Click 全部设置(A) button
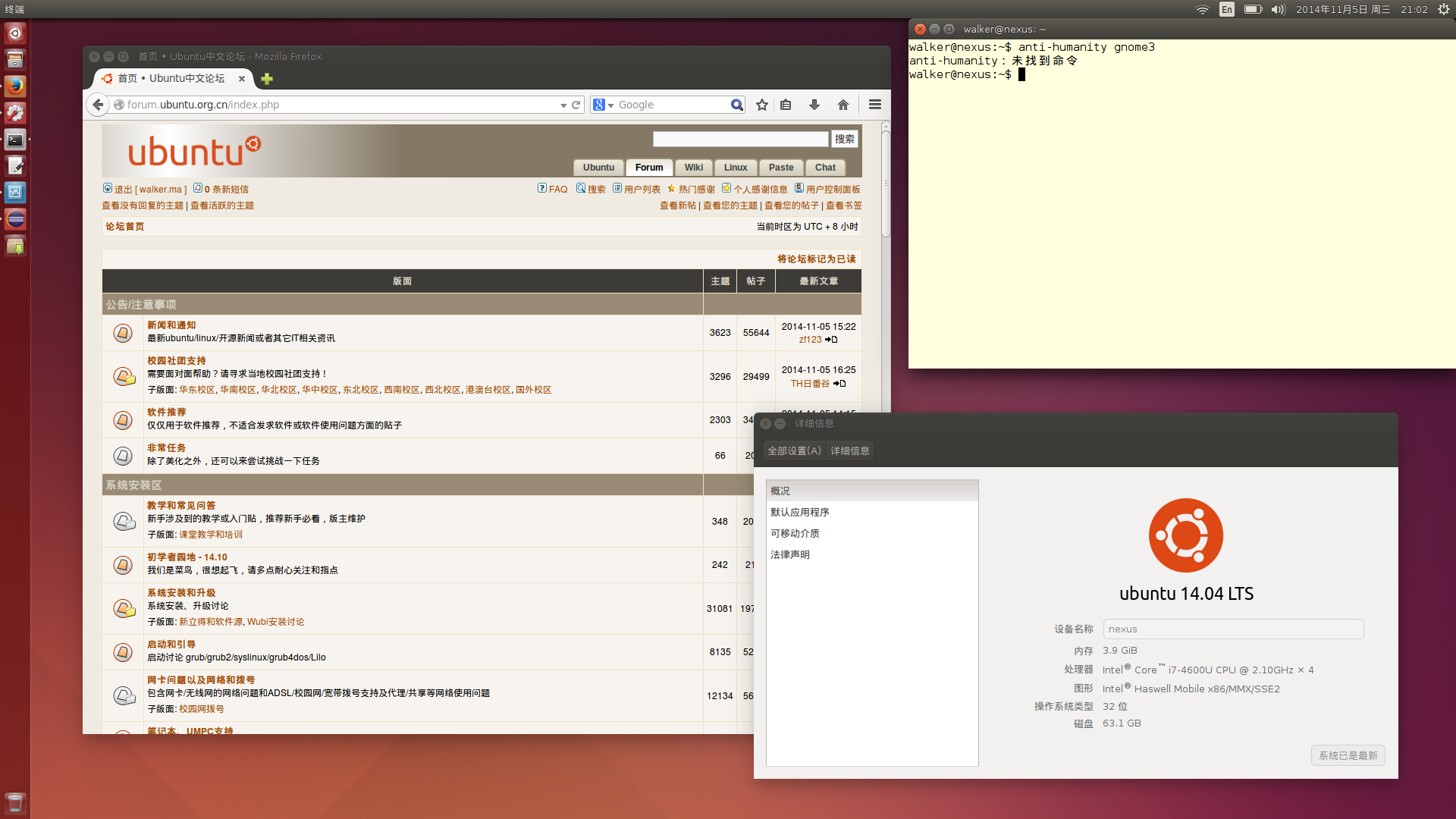 [794, 450]
